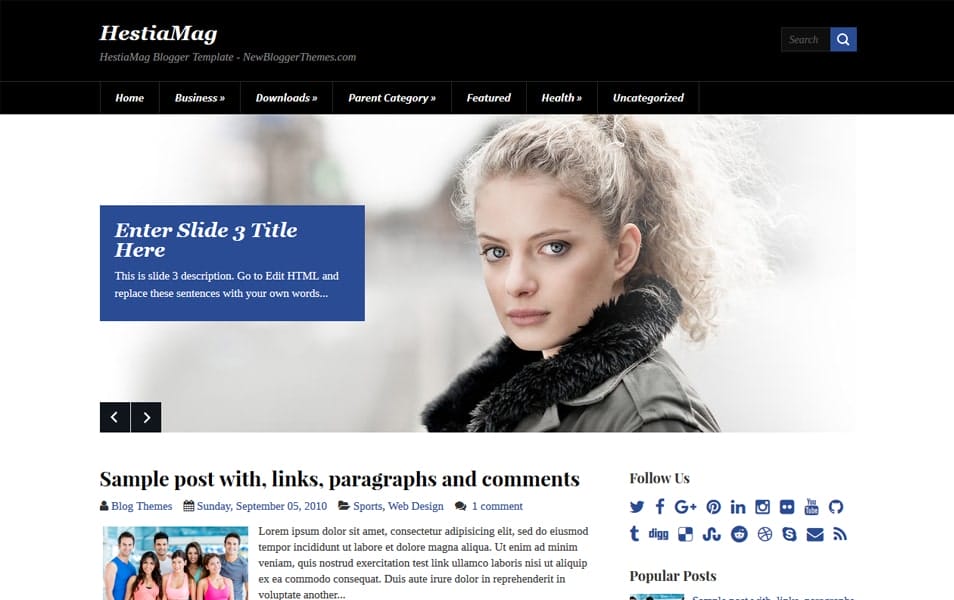954x600 pixels.
Task: Advance slider using right arrow
Action: click(146, 417)
